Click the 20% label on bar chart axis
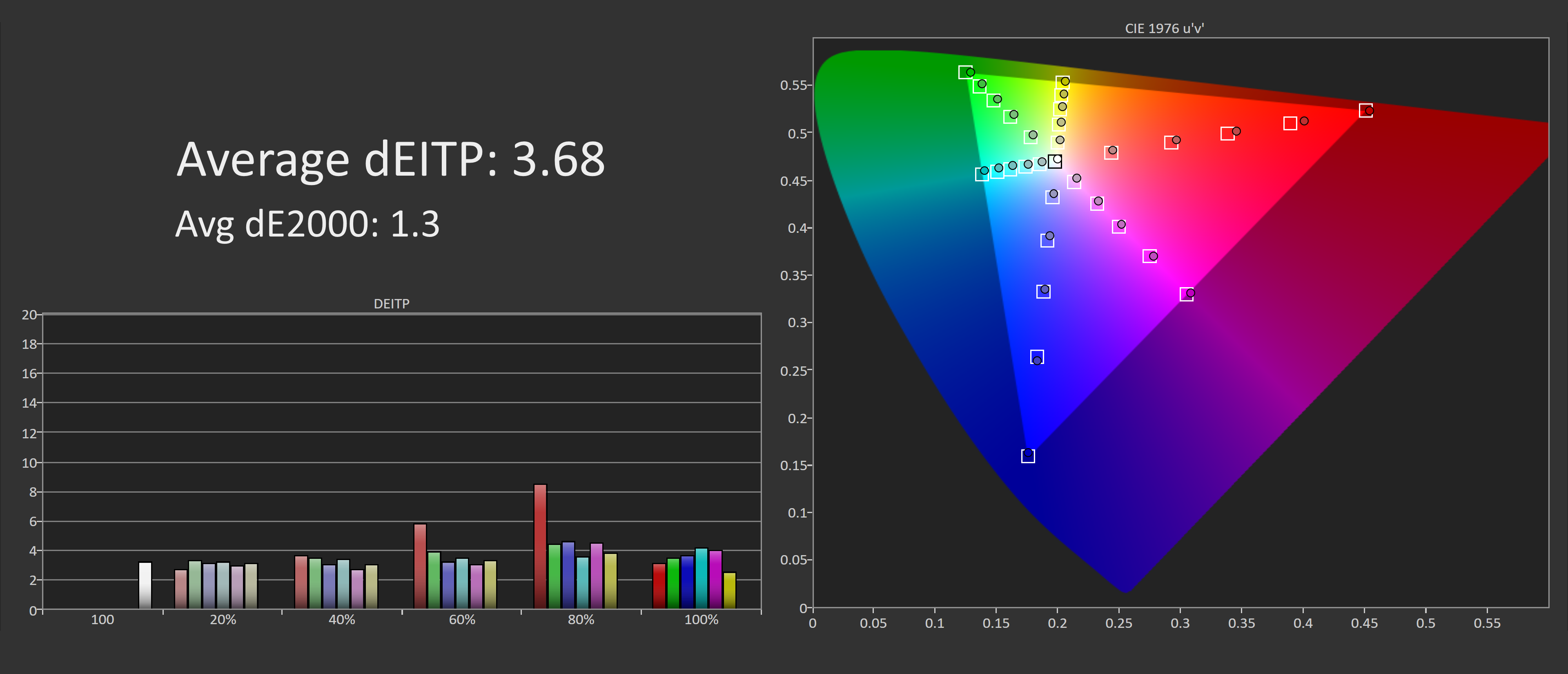This screenshot has height=674, width=1568. [x=223, y=620]
